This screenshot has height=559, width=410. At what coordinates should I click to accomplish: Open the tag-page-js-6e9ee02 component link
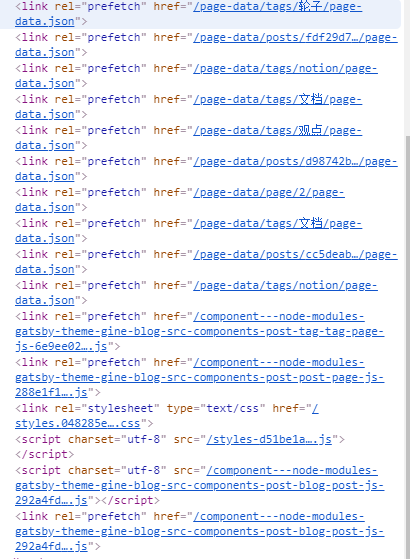[x=199, y=332]
